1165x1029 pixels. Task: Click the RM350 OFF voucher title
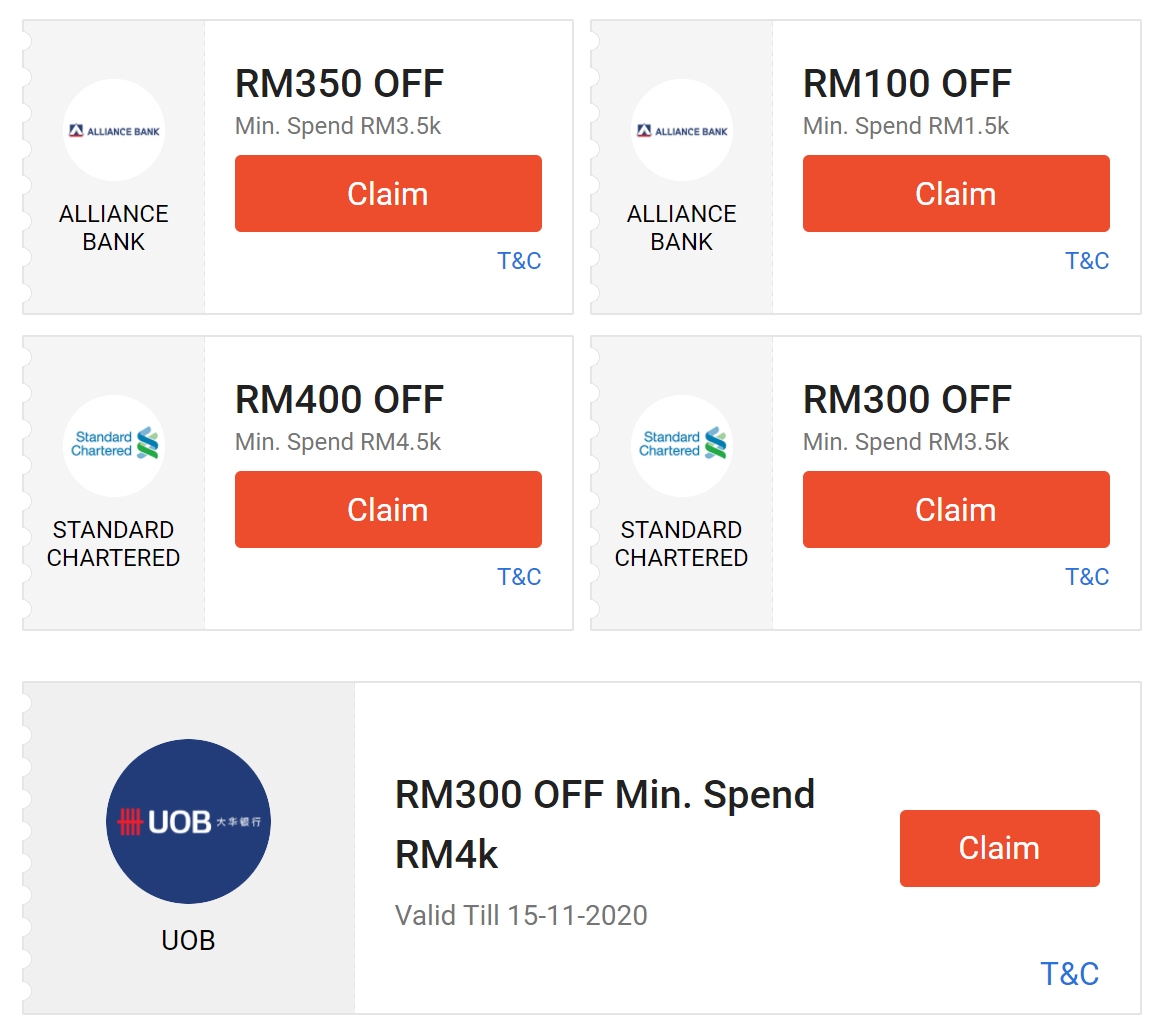[339, 84]
